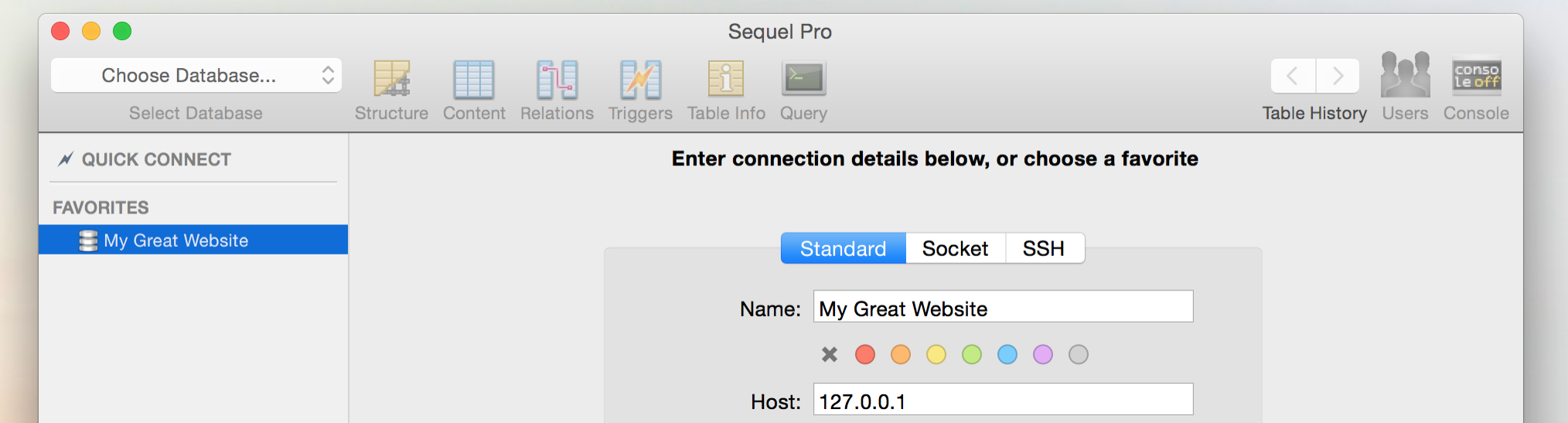Expand the Choose Database dropdown

[196, 75]
